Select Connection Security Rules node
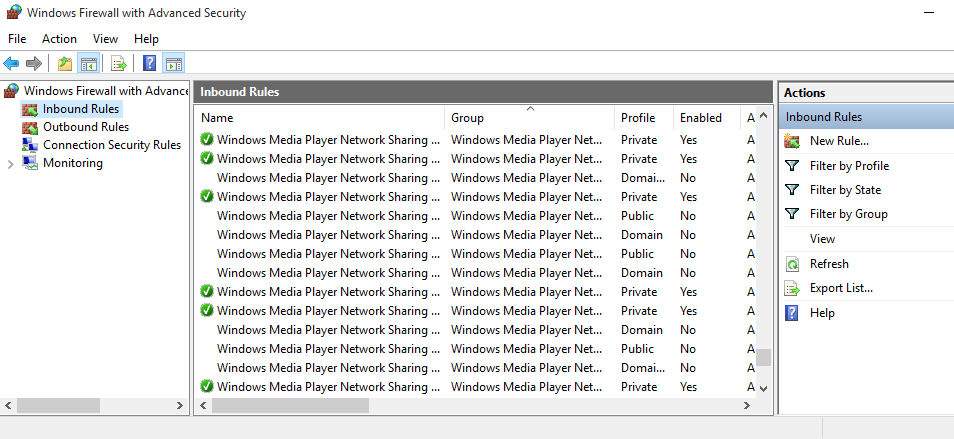The width and height of the screenshot is (954, 439). pos(112,145)
